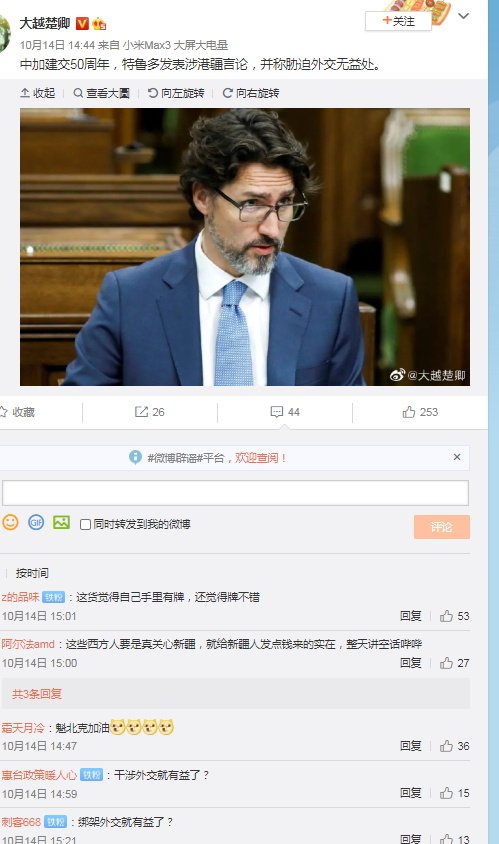Select 10月14日 14:47 comment timestamp
The image size is (499, 844).
coord(39,746)
